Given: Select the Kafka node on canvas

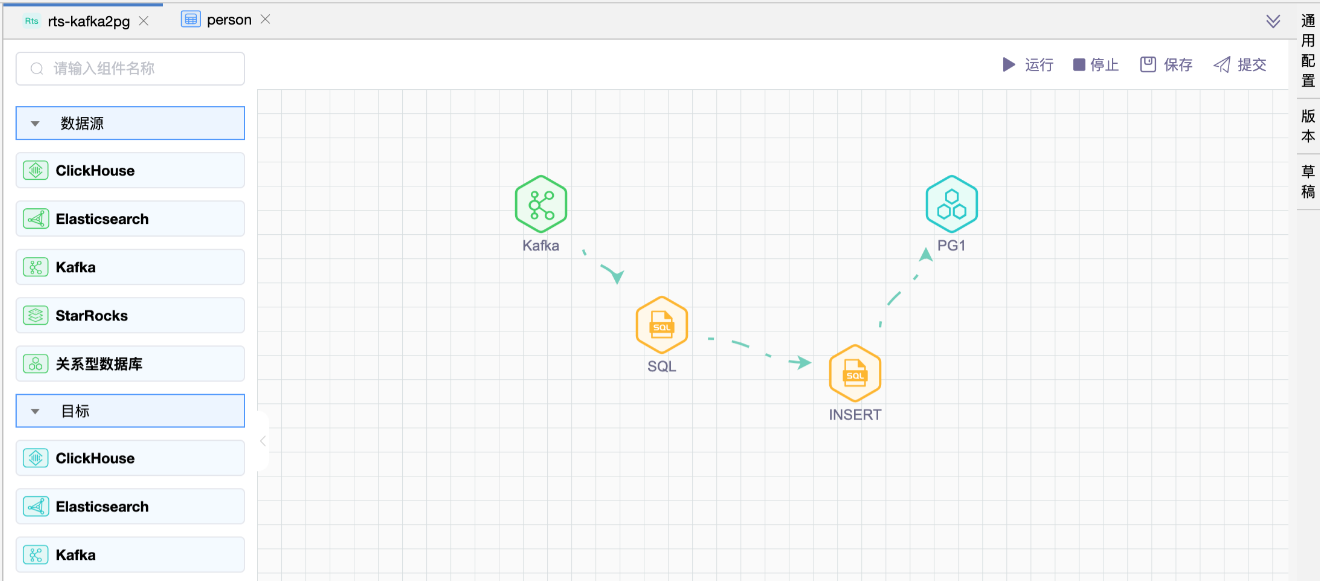Looking at the screenshot, I should pyautogui.click(x=541, y=204).
